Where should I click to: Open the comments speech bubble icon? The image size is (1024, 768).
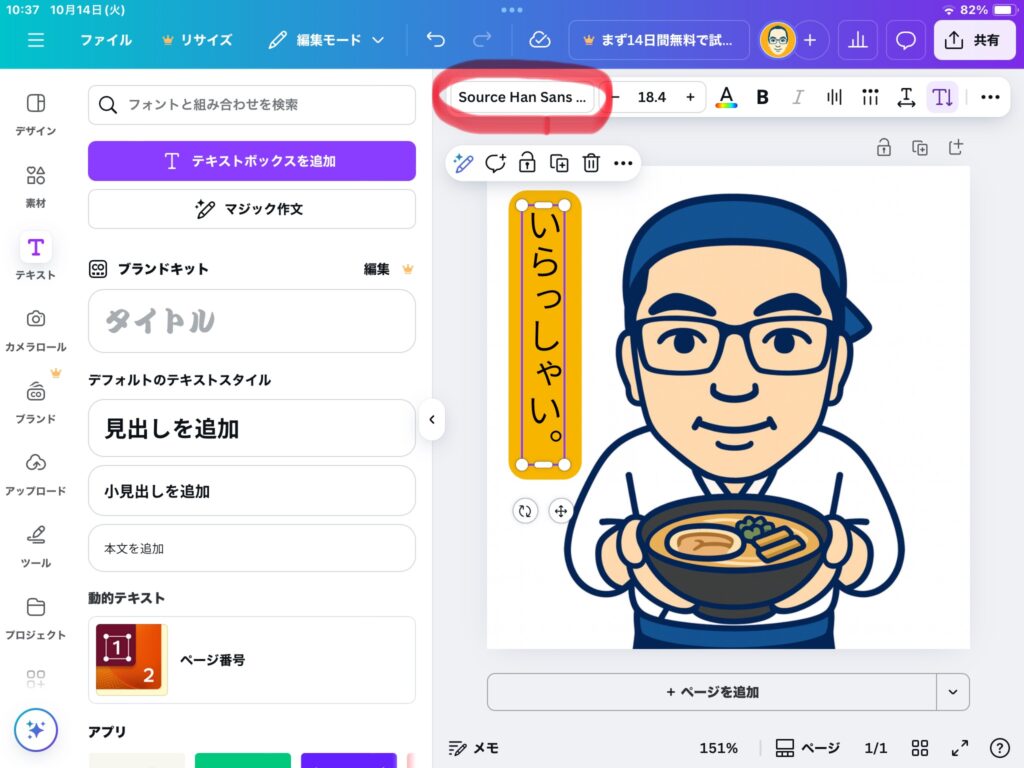click(x=906, y=40)
